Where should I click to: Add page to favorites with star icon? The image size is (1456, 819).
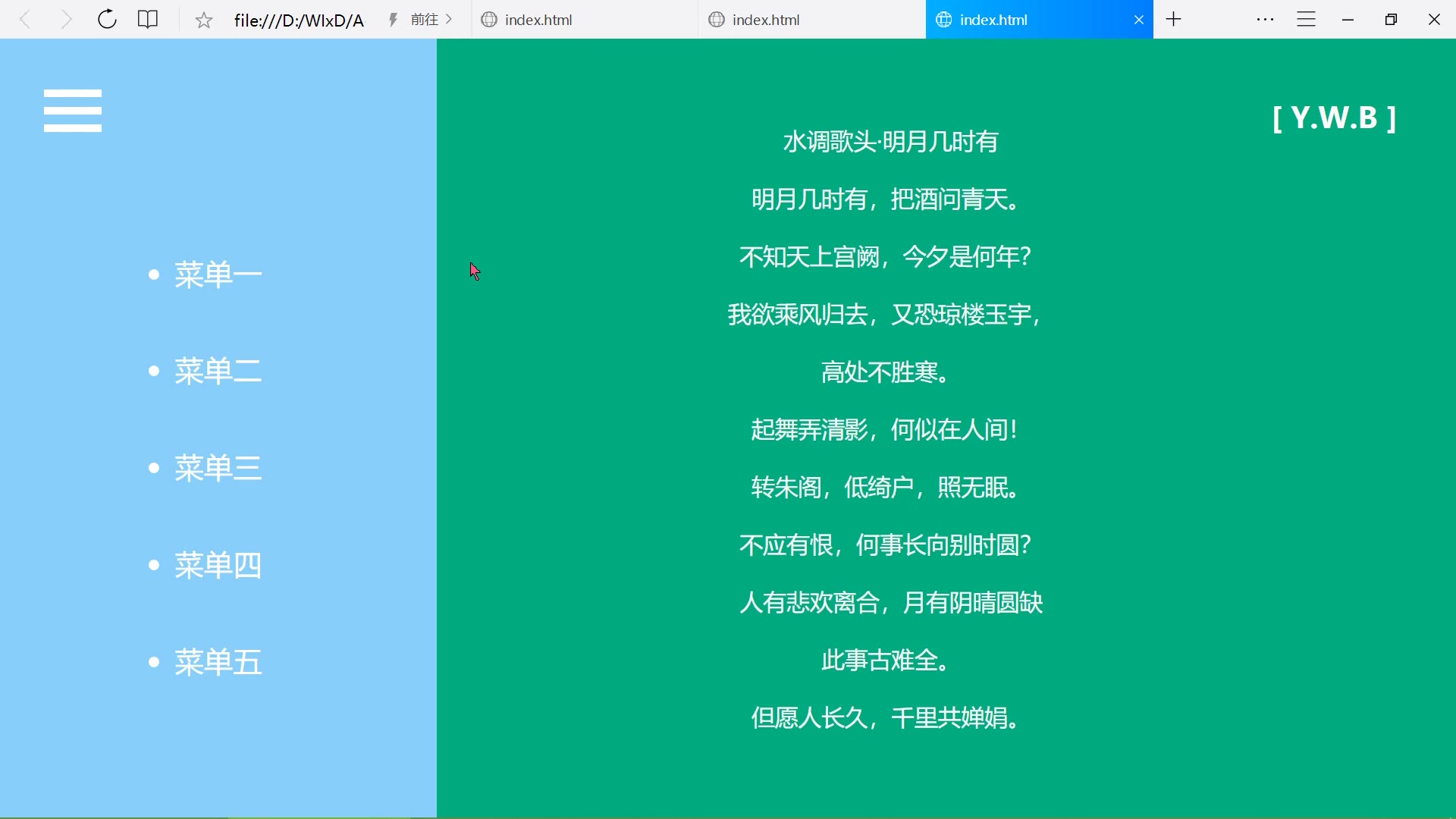(x=204, y=20)
